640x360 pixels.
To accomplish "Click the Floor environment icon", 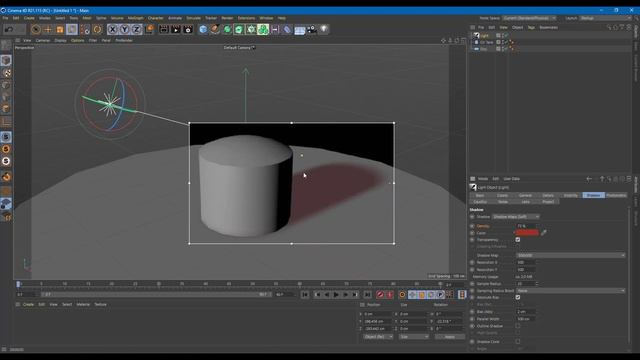I will tap(300, 29).
